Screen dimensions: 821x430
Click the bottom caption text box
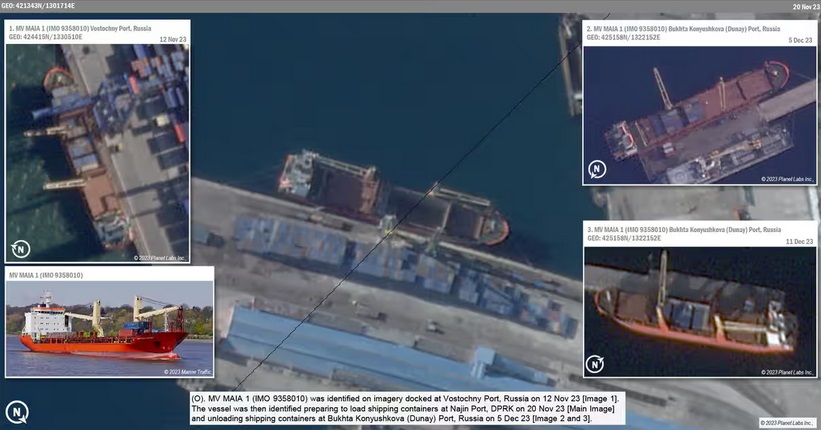click(405, 408)
